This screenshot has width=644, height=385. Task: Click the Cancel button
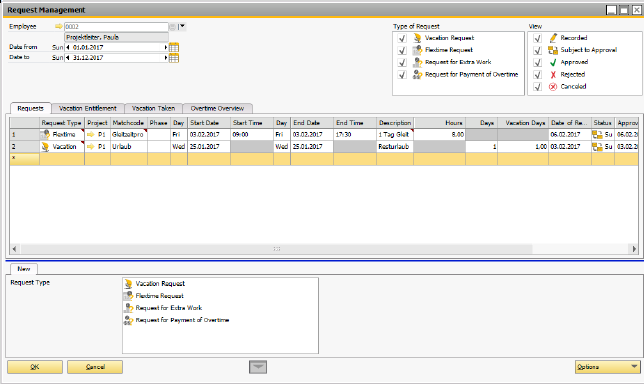(95, 367)
